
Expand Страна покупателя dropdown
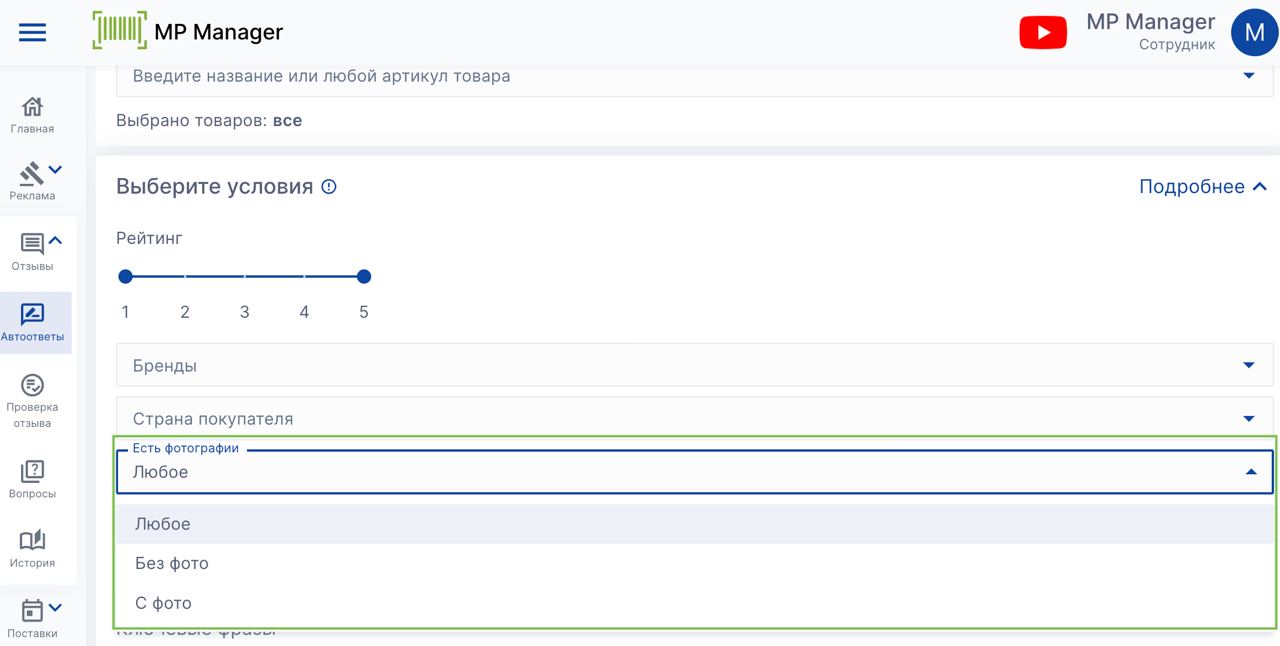tap(1248, 418)
